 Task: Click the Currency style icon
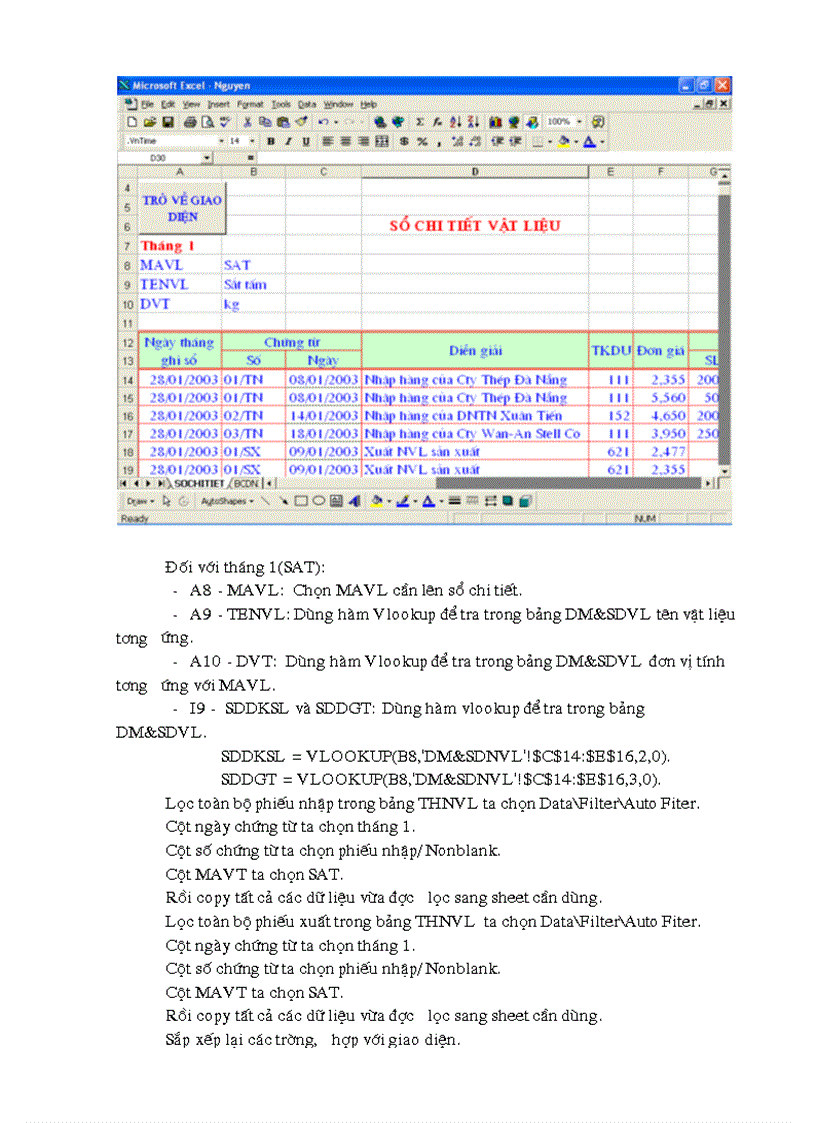pyautogui.click(x=402, y=141)
